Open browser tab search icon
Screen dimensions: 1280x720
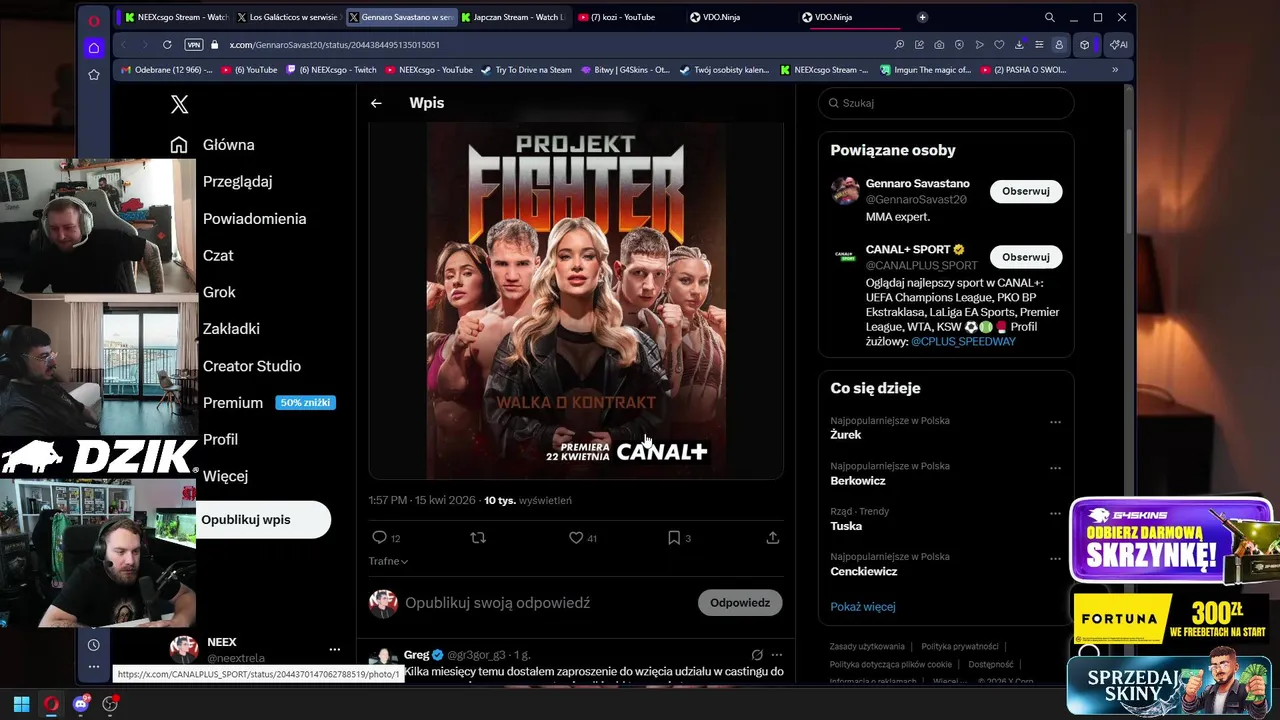point(1049,17)
